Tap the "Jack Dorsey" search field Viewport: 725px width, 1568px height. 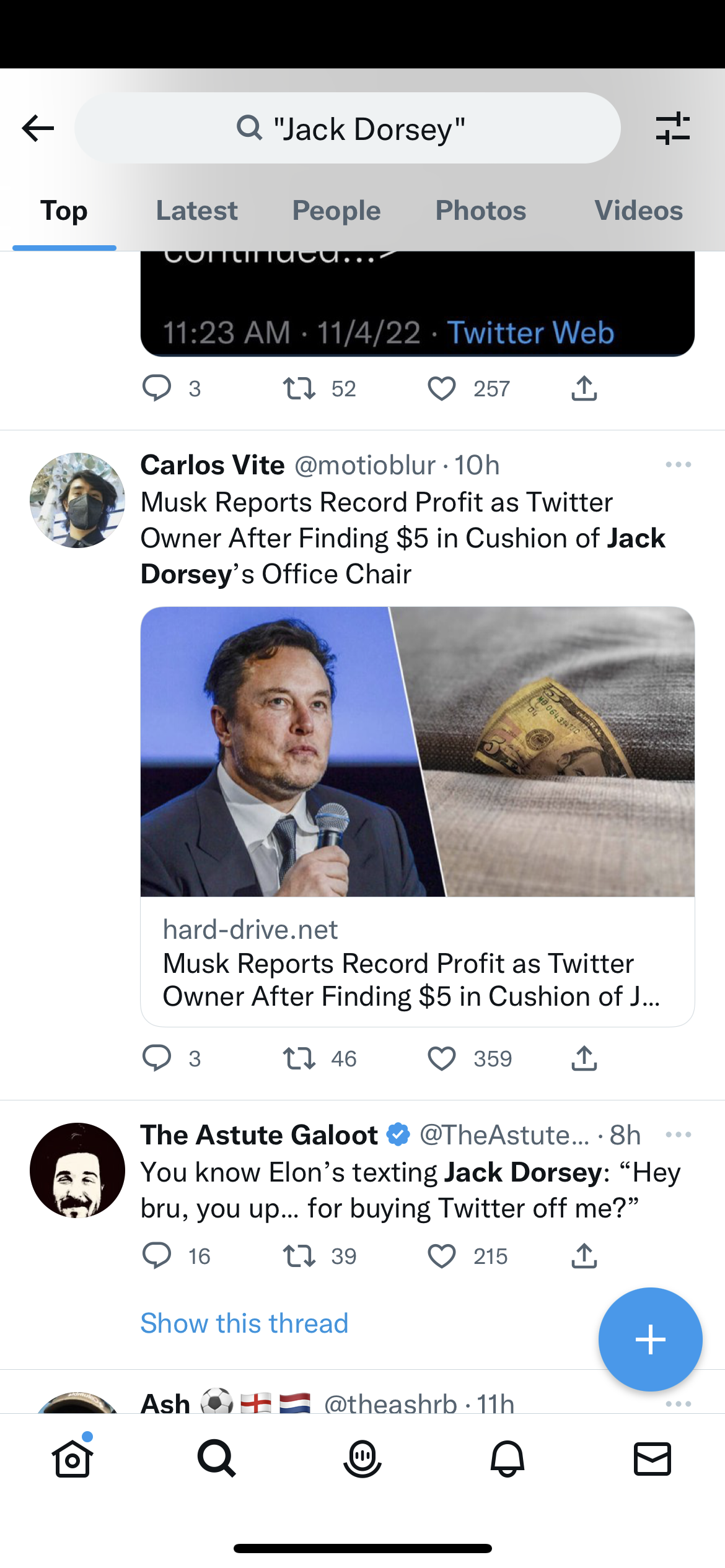348,128
